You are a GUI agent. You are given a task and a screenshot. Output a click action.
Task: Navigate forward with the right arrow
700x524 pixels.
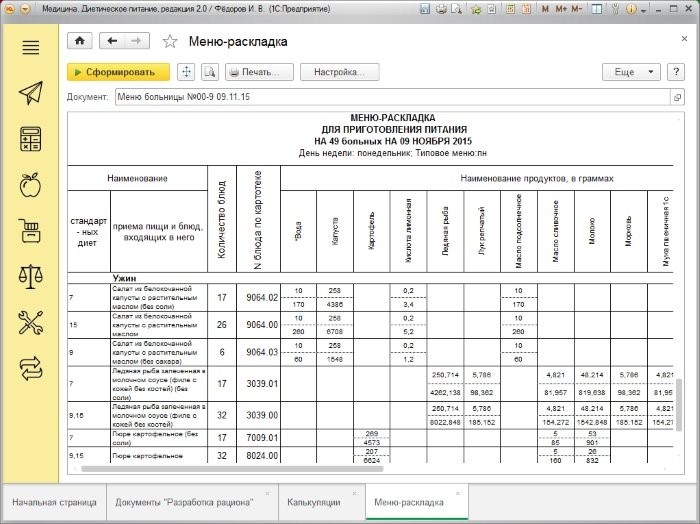pyautogui.click(x=137, y=41)
